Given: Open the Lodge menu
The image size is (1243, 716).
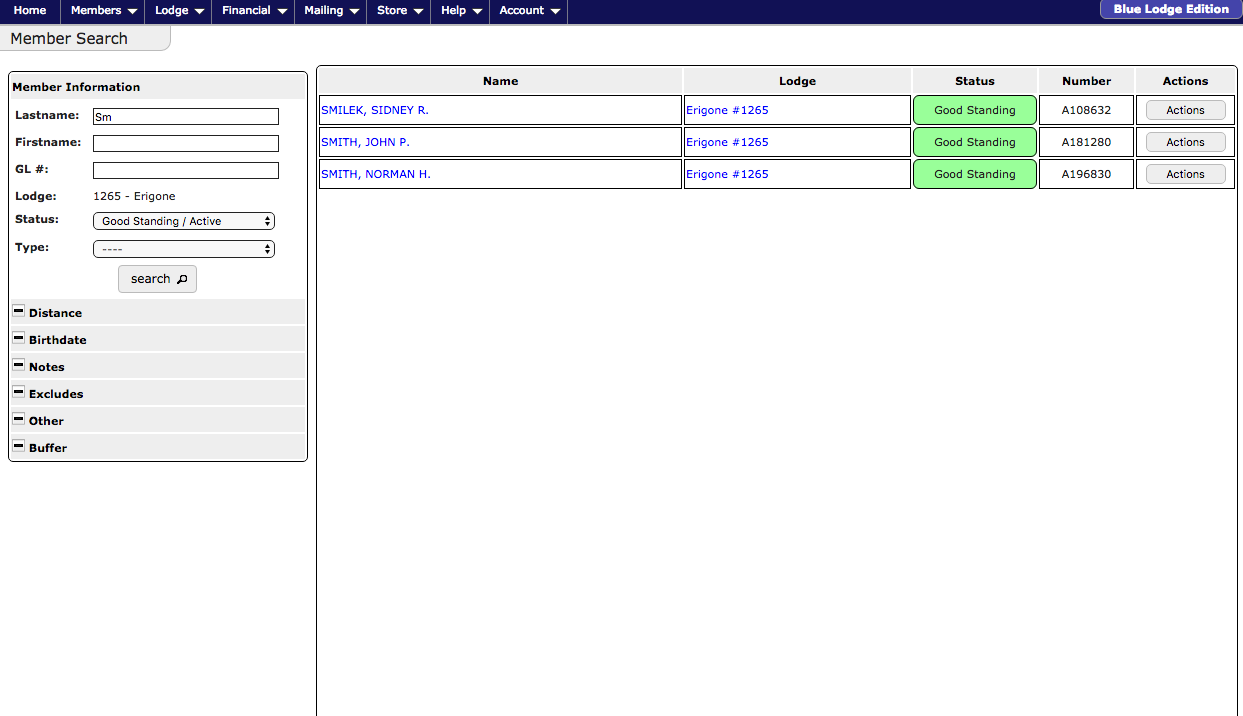Looking at the screenshot, I should (179, 11).
